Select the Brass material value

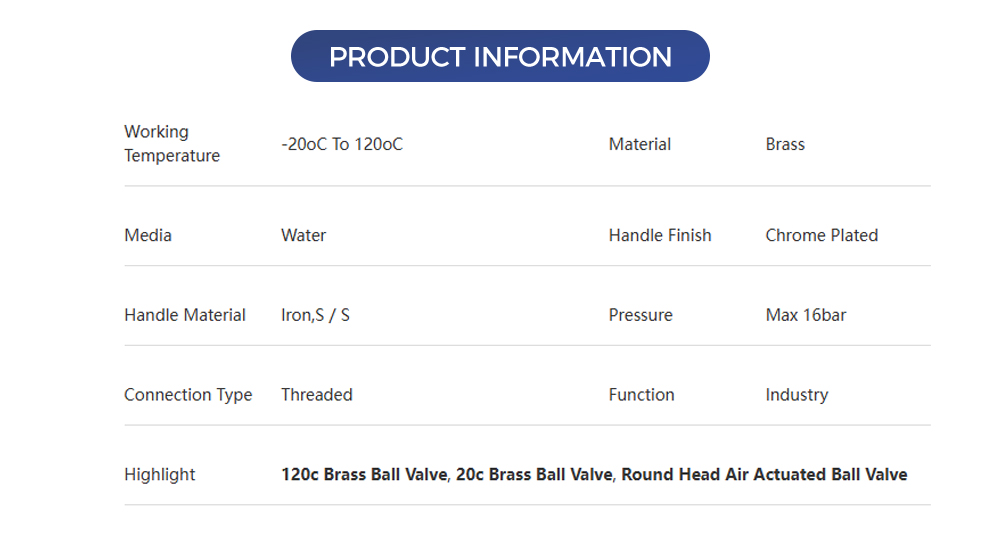(x=785, y=144)
